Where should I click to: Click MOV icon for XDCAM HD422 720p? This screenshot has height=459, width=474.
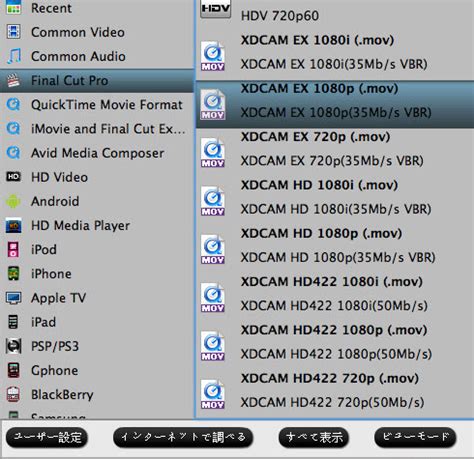click(213, 394)
